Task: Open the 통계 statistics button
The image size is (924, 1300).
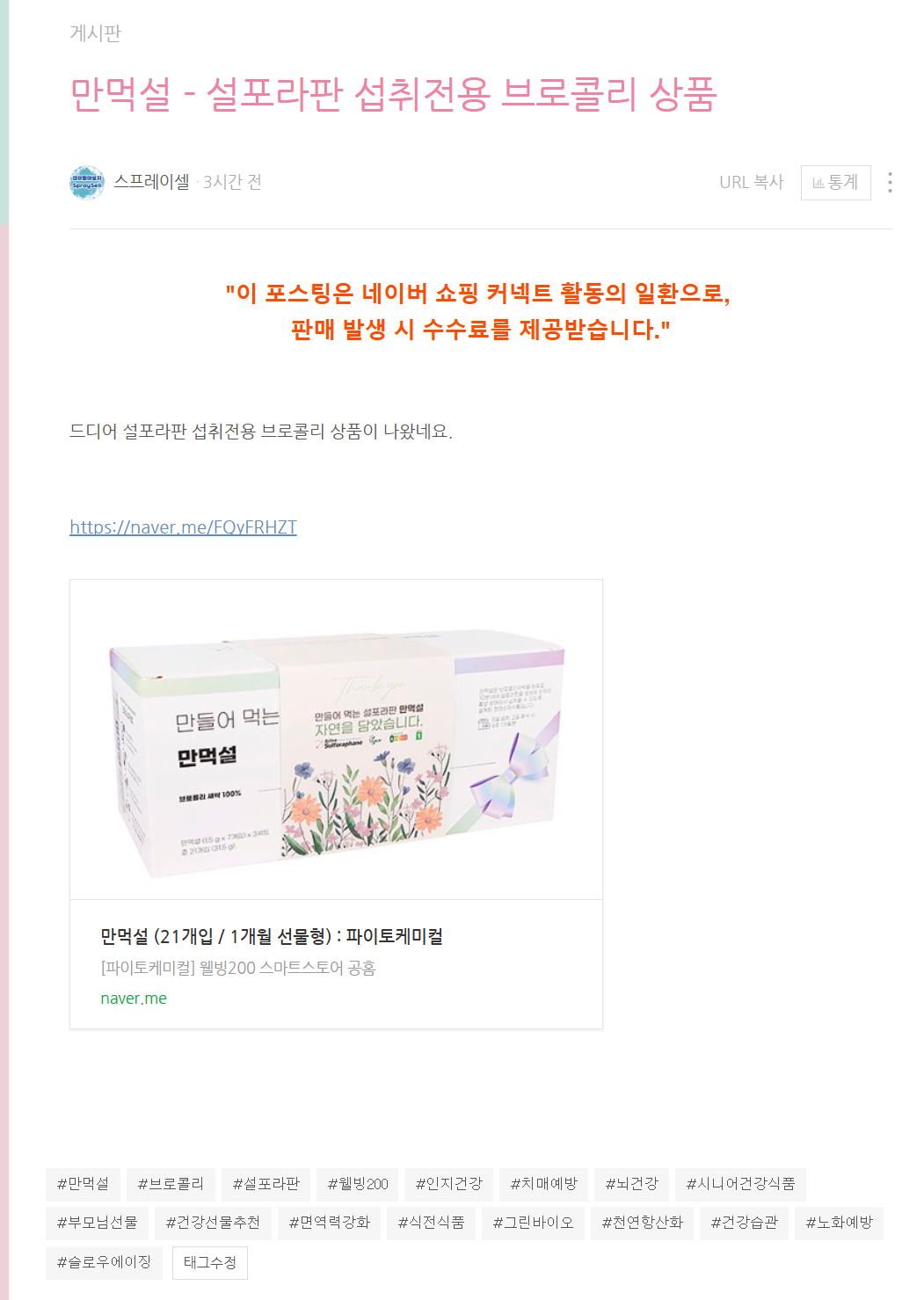Action: pos(835,183)
